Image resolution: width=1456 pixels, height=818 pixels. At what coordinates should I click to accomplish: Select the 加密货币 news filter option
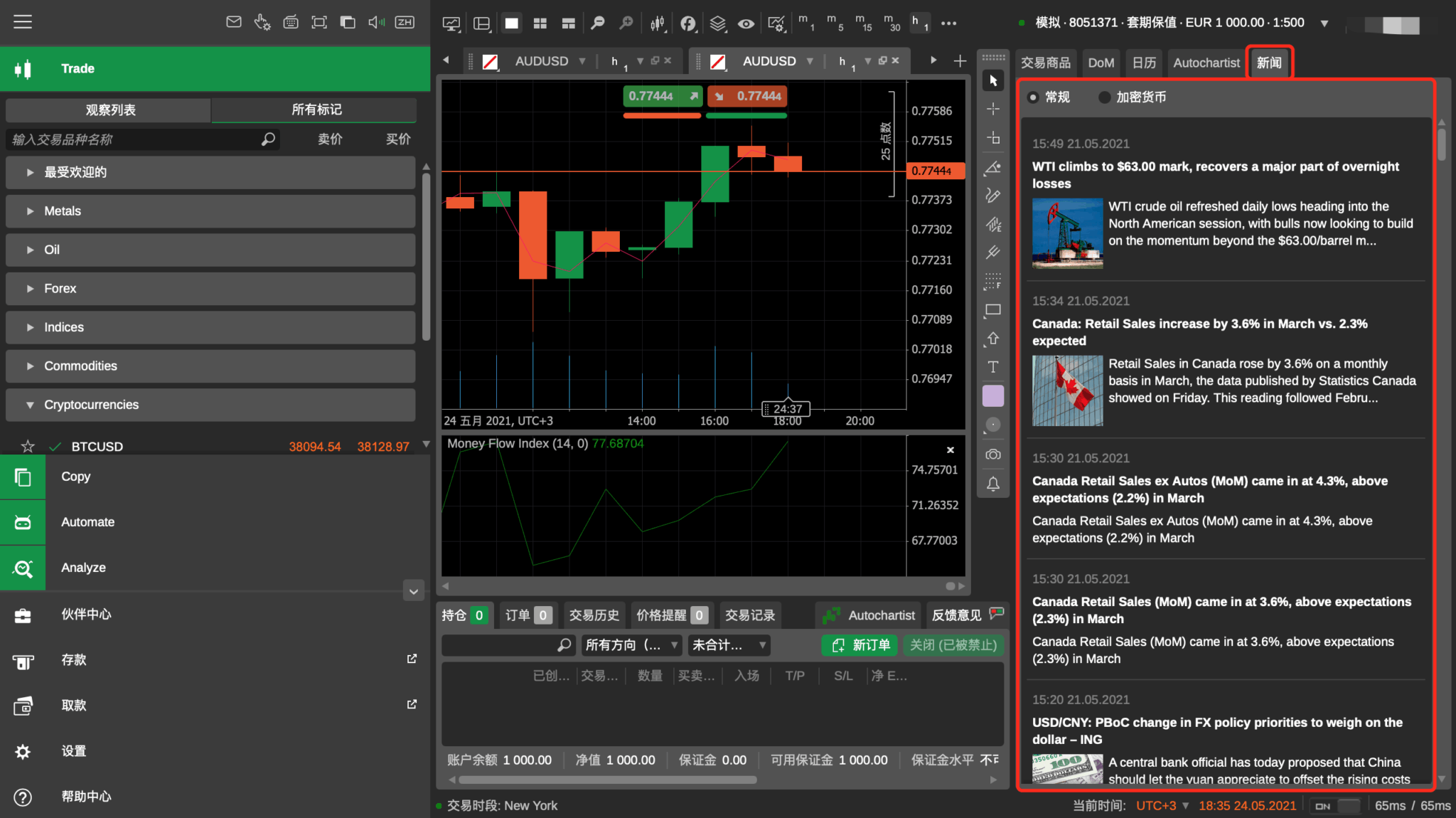pos(1104,97)
